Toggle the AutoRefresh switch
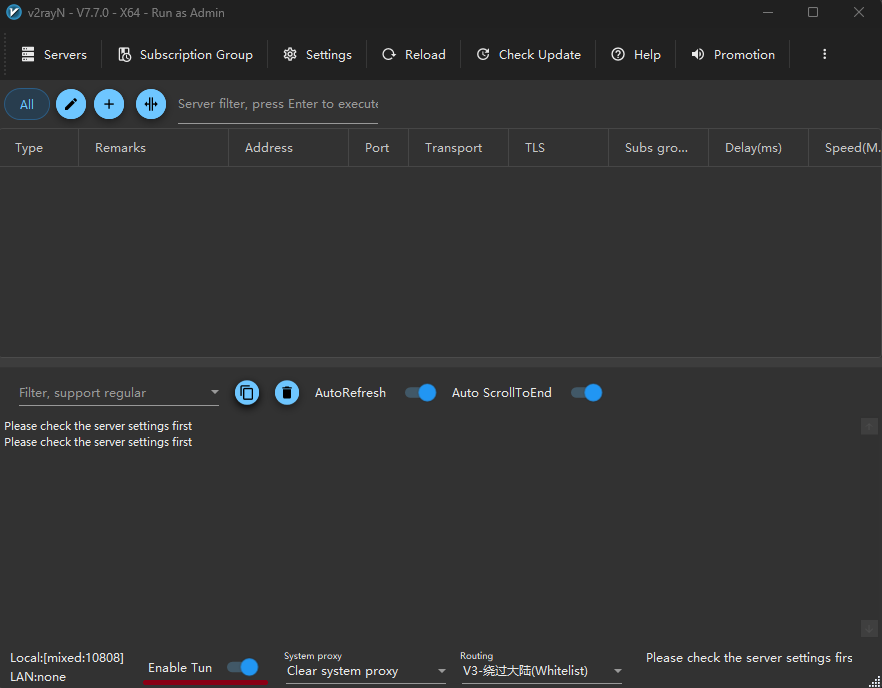 pos(420,393)
